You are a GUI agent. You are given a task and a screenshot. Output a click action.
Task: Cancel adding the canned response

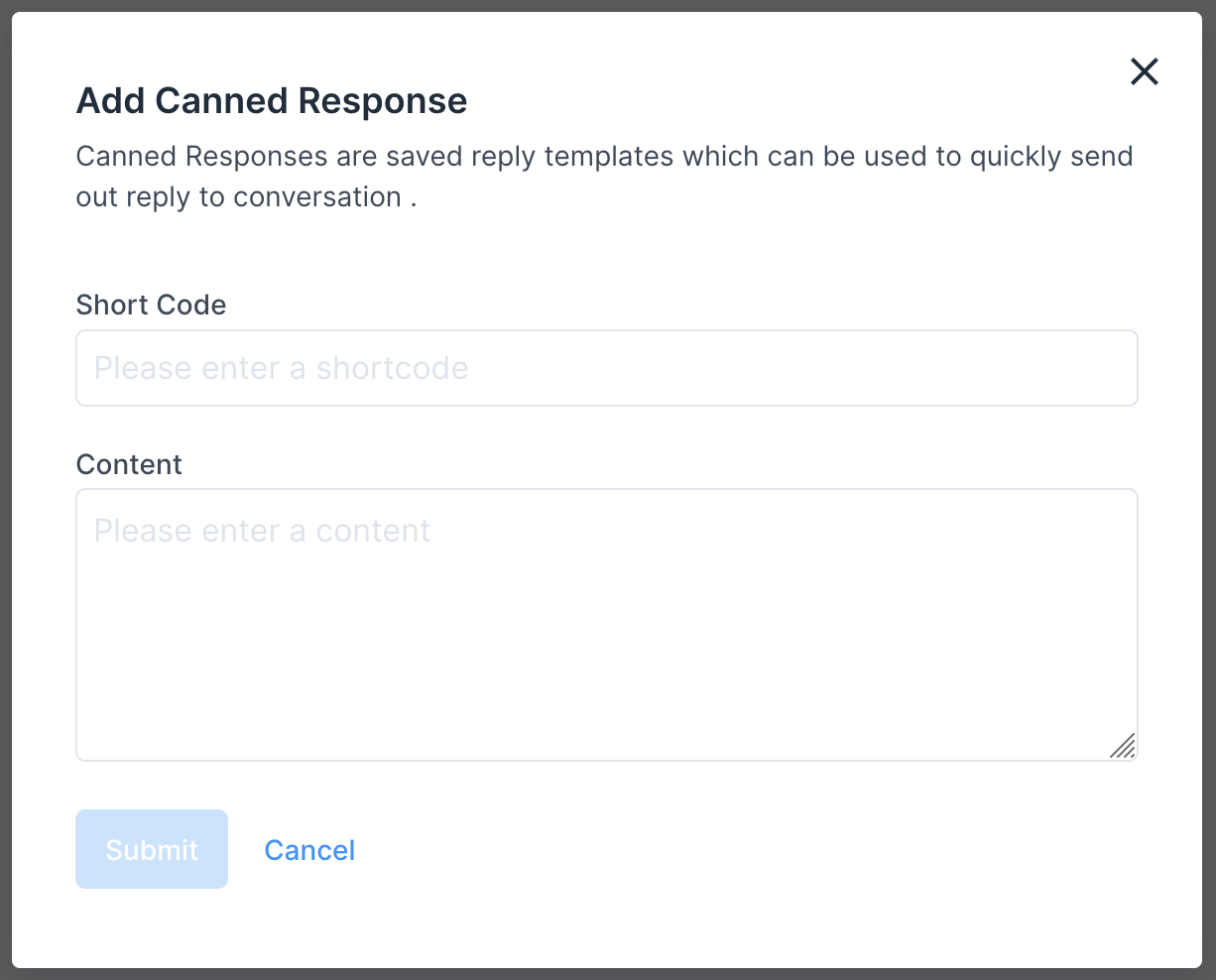pos(309,850)
